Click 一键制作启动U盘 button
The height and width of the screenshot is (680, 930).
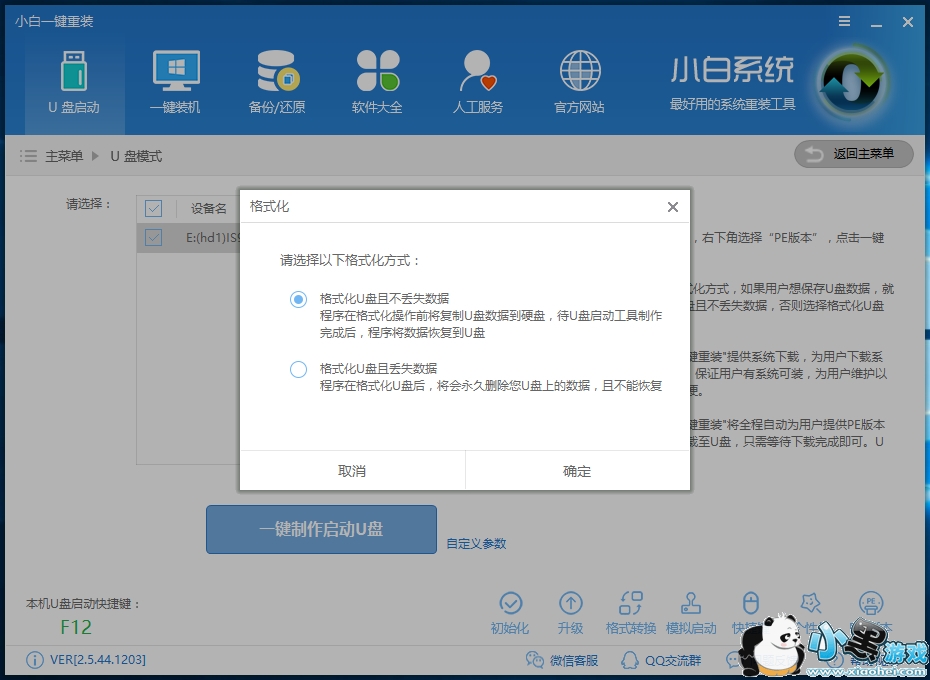click(321, 529)
